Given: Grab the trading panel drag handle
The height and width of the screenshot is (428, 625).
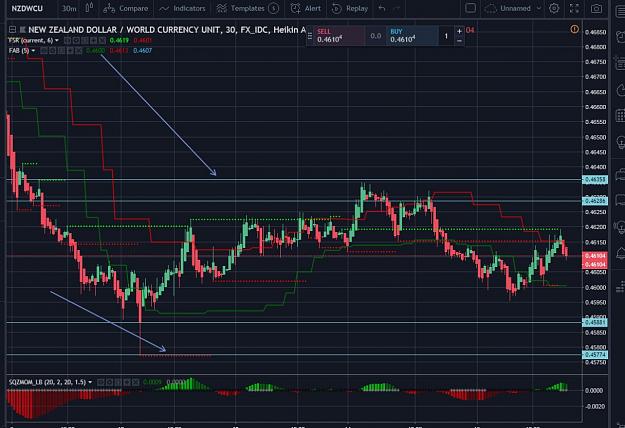Looking at the screenshot, I should point(310,36).
